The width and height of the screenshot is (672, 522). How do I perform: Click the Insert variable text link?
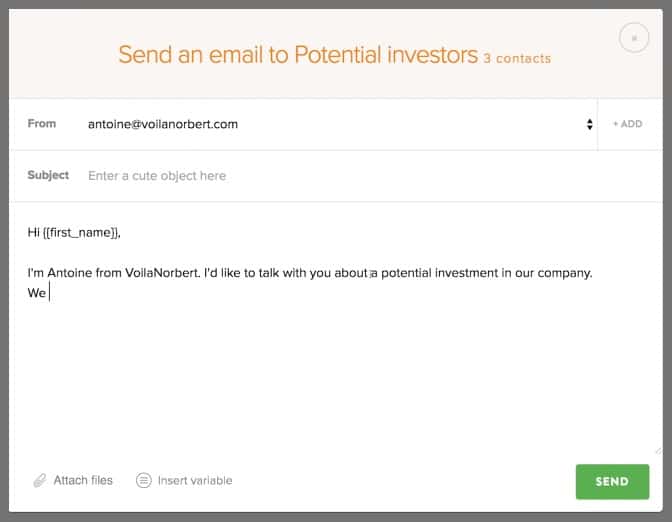click(x=195, y=481)
